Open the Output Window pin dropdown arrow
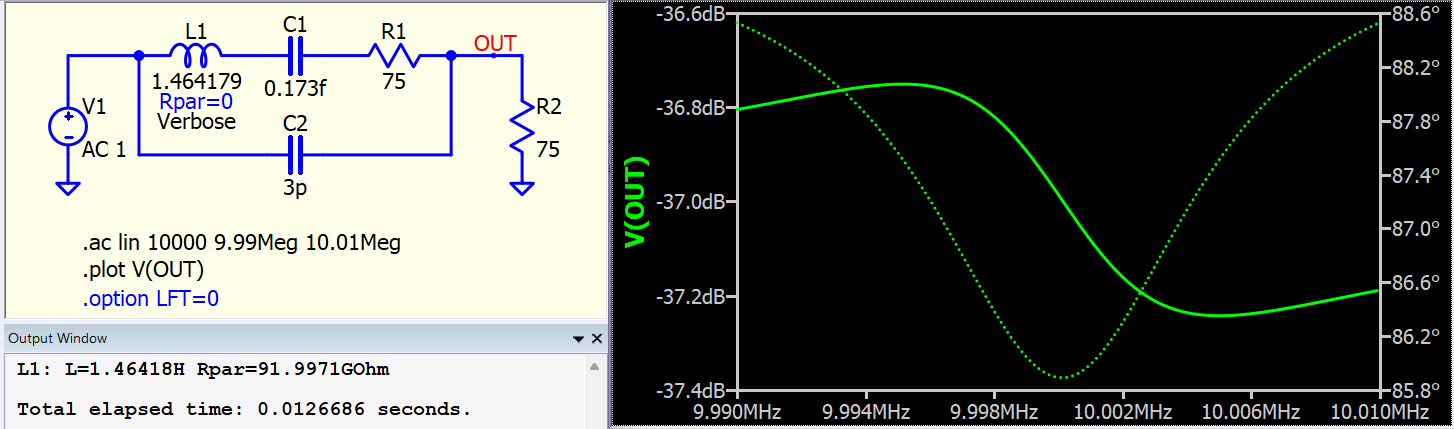1454x429 pixels. (576, 339)
